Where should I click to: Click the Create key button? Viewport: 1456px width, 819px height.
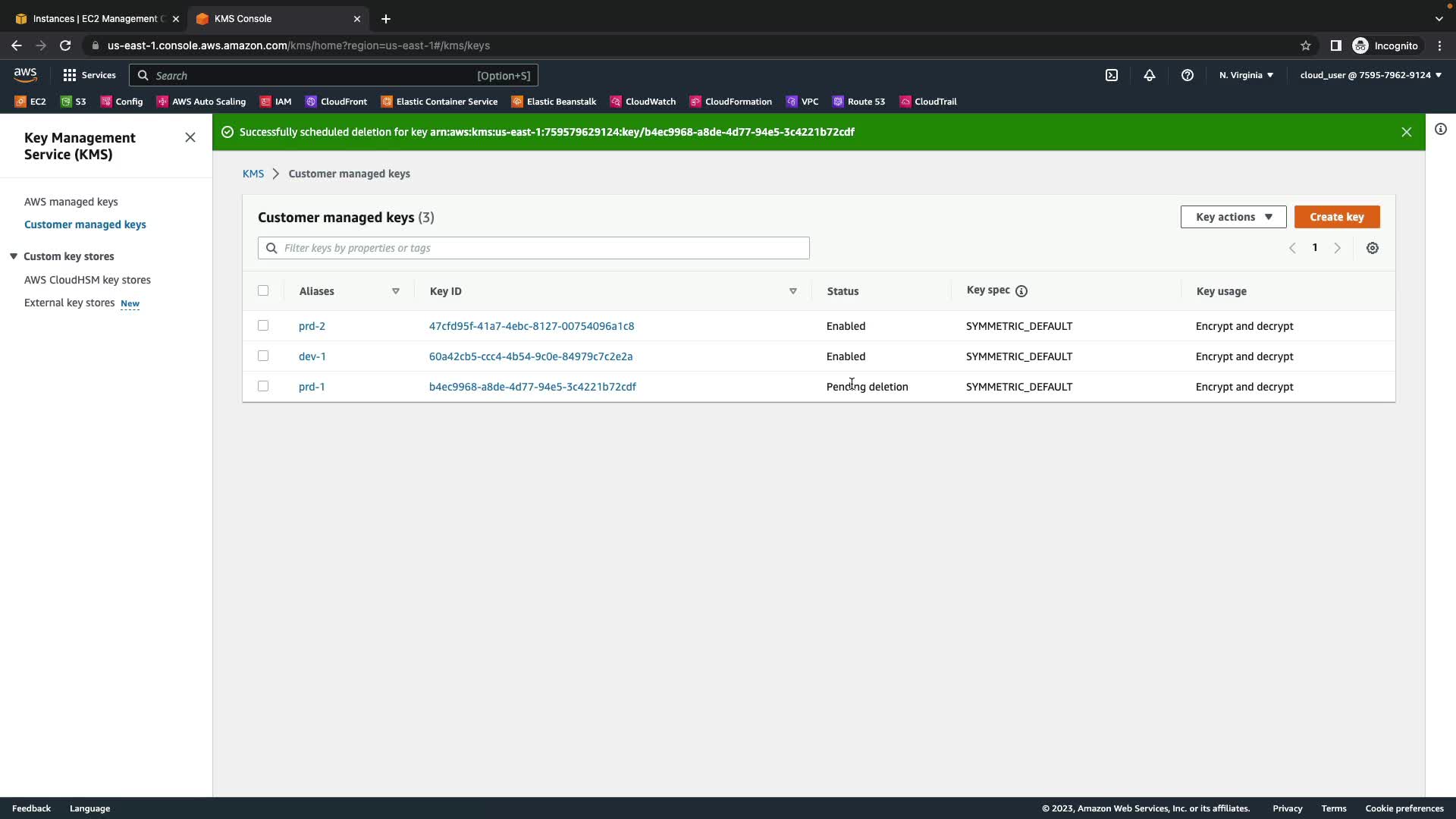click(1336, 217)
